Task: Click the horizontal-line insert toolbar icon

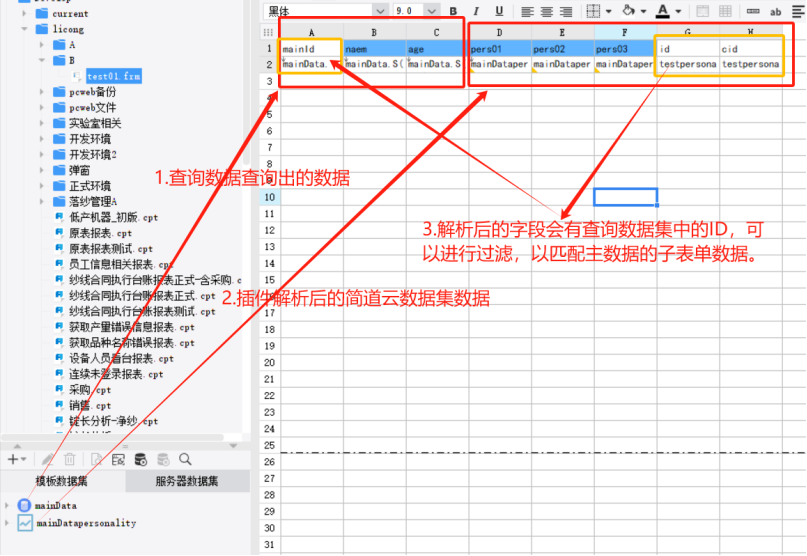Action: (753, 11)
